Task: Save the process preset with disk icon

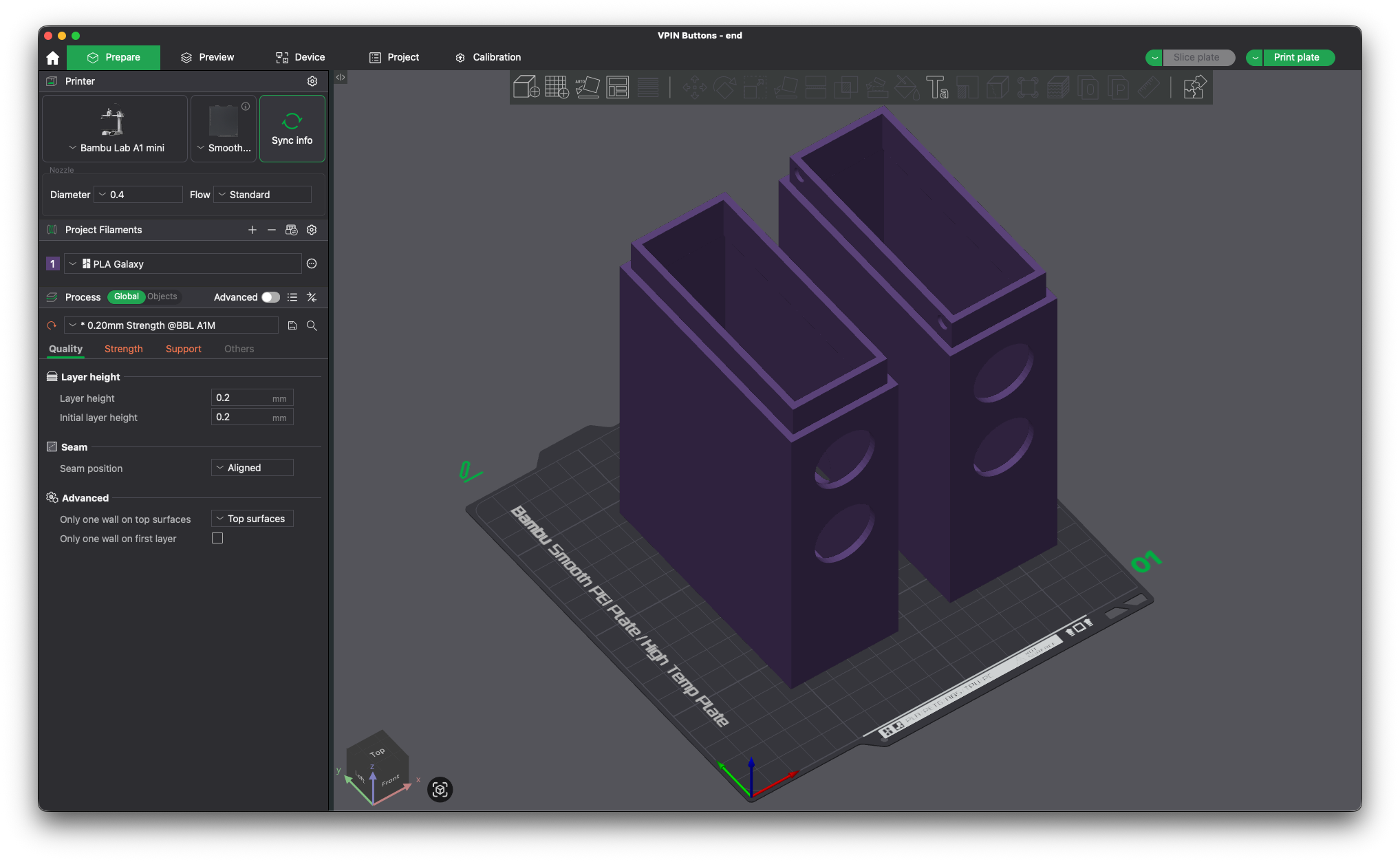Action: [292, 325]
